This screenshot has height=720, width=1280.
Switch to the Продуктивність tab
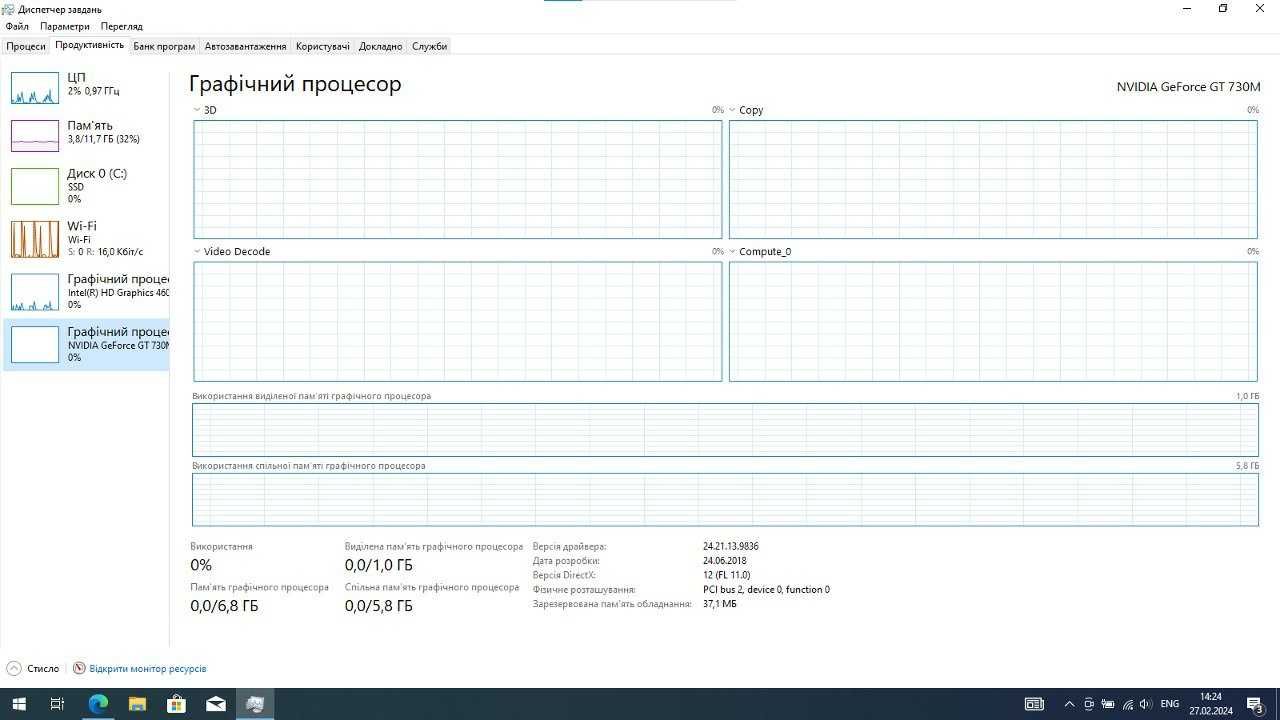[x=90, y=45]
